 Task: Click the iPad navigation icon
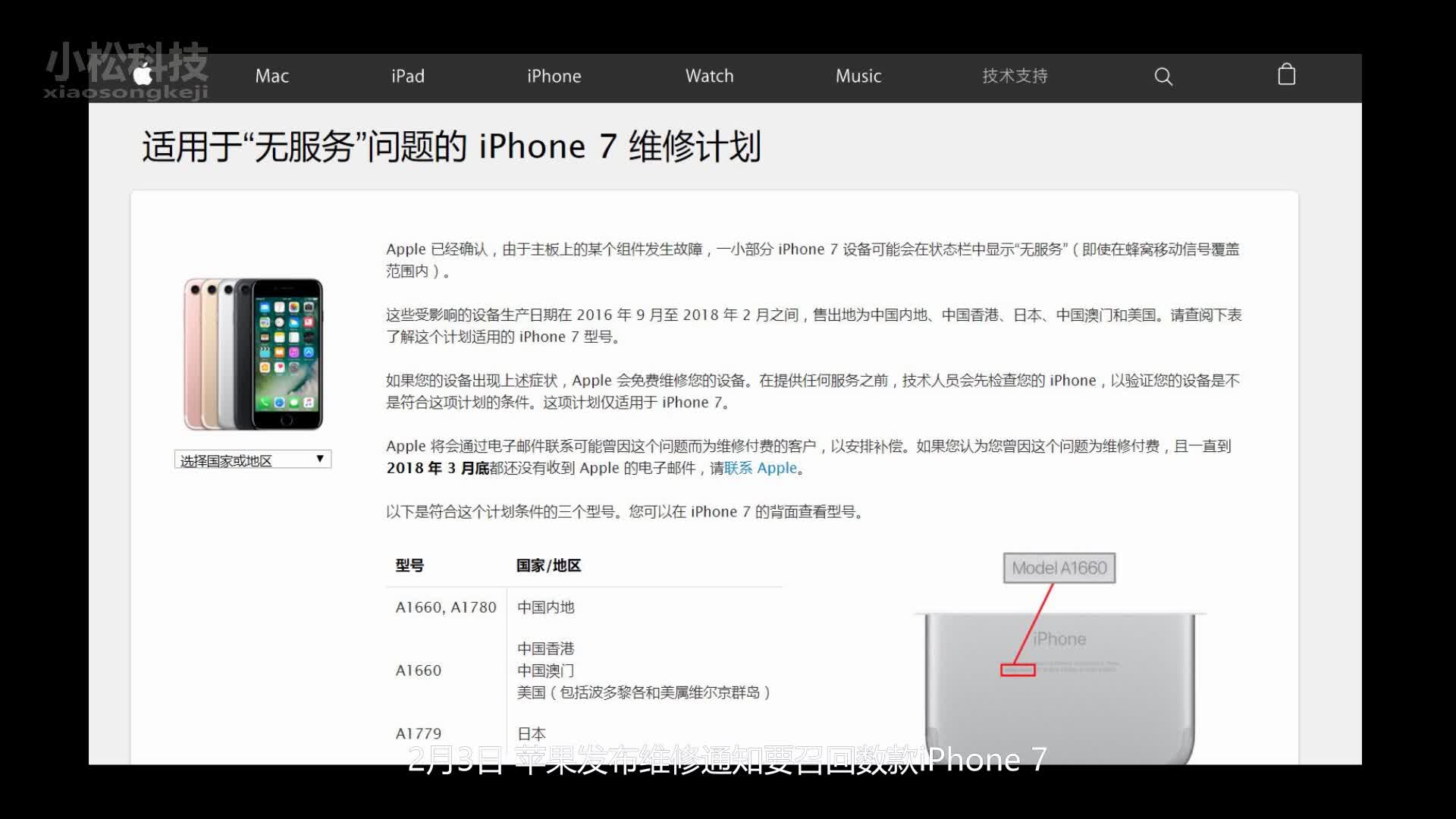408,75
